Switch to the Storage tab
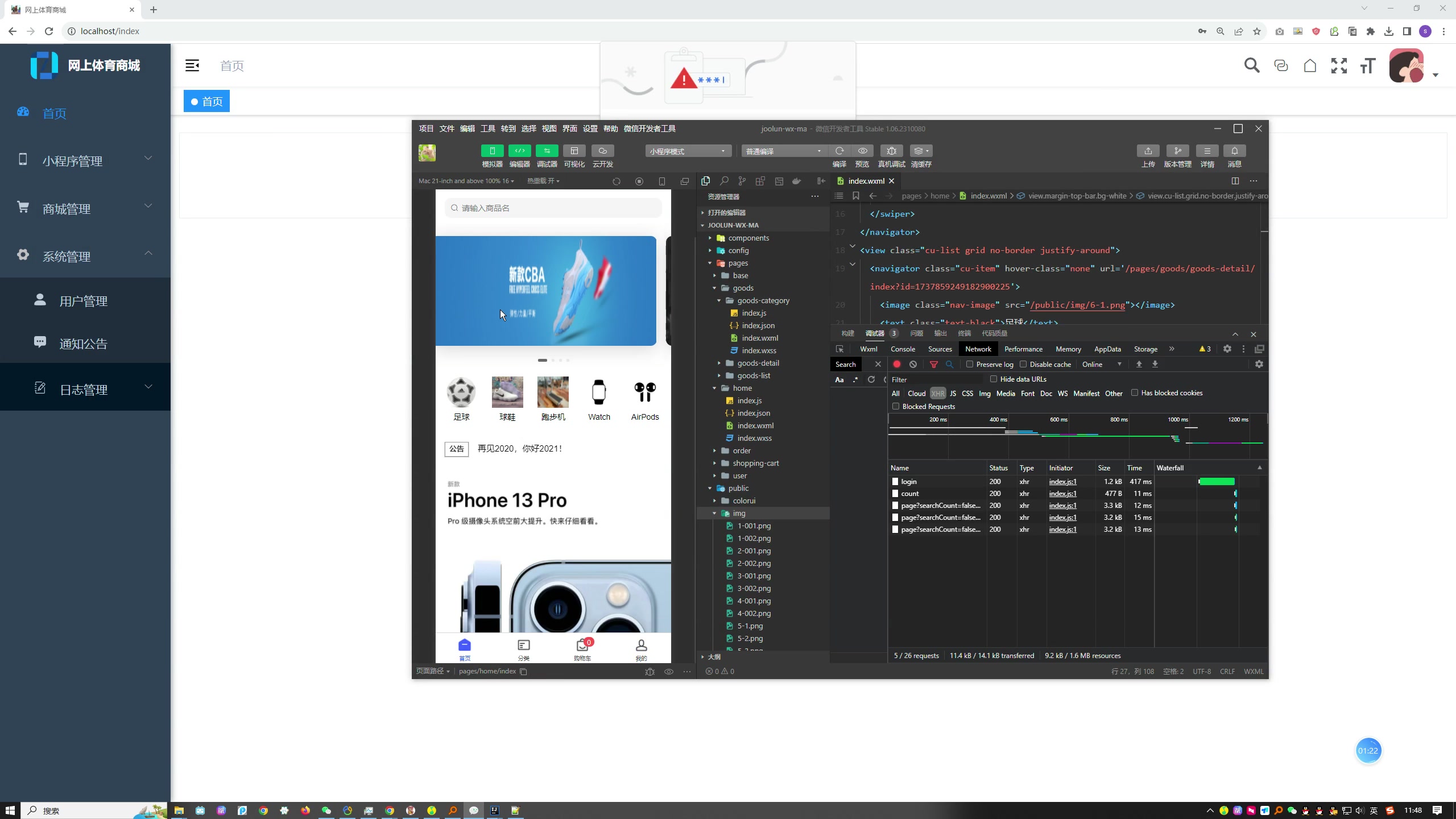The height and width of the screenshot is (819, 1456). [1145, 349]
